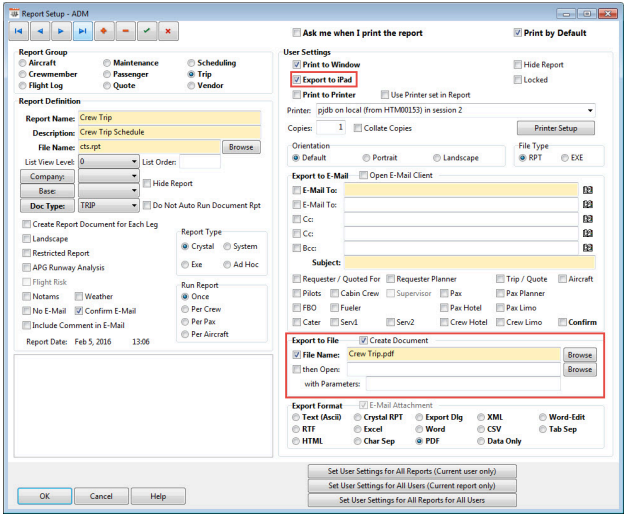Image resolution: width=625 pixels, height=514 pixels.
Task: Click export File Name field Crew Trip.pdf
Action: point(454,354)
